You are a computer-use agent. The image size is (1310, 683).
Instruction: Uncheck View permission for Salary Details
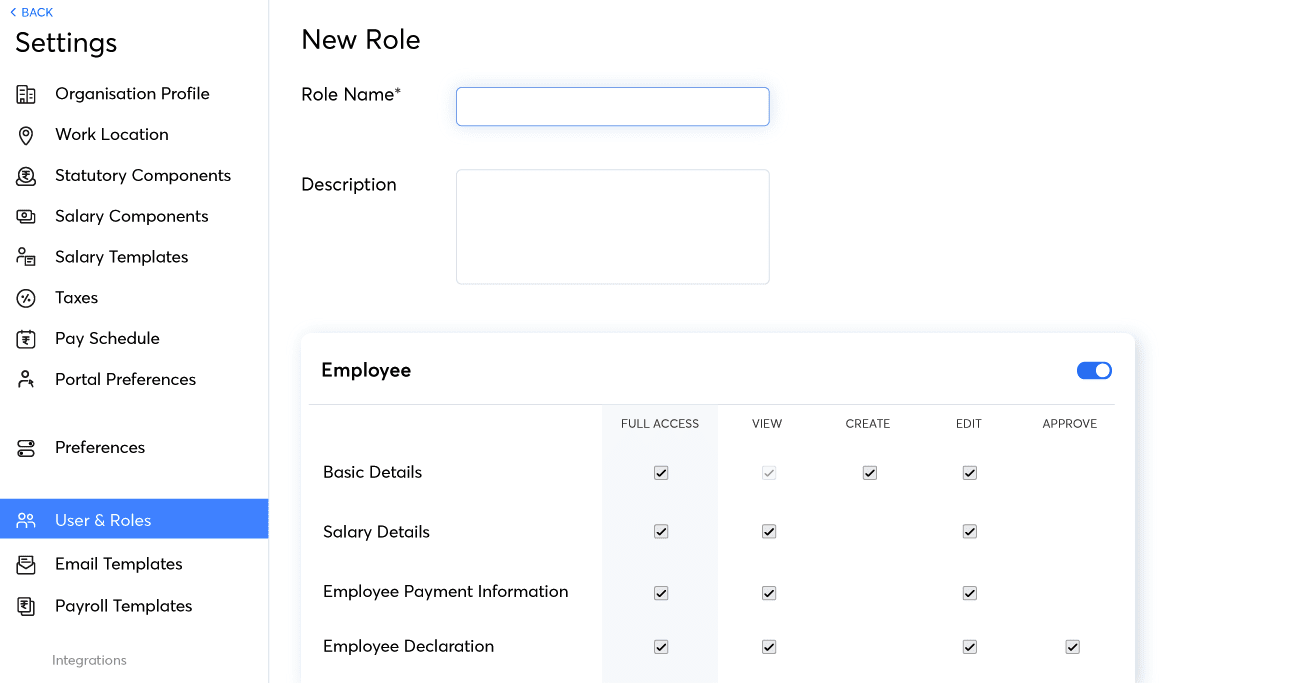coord(769,532)
